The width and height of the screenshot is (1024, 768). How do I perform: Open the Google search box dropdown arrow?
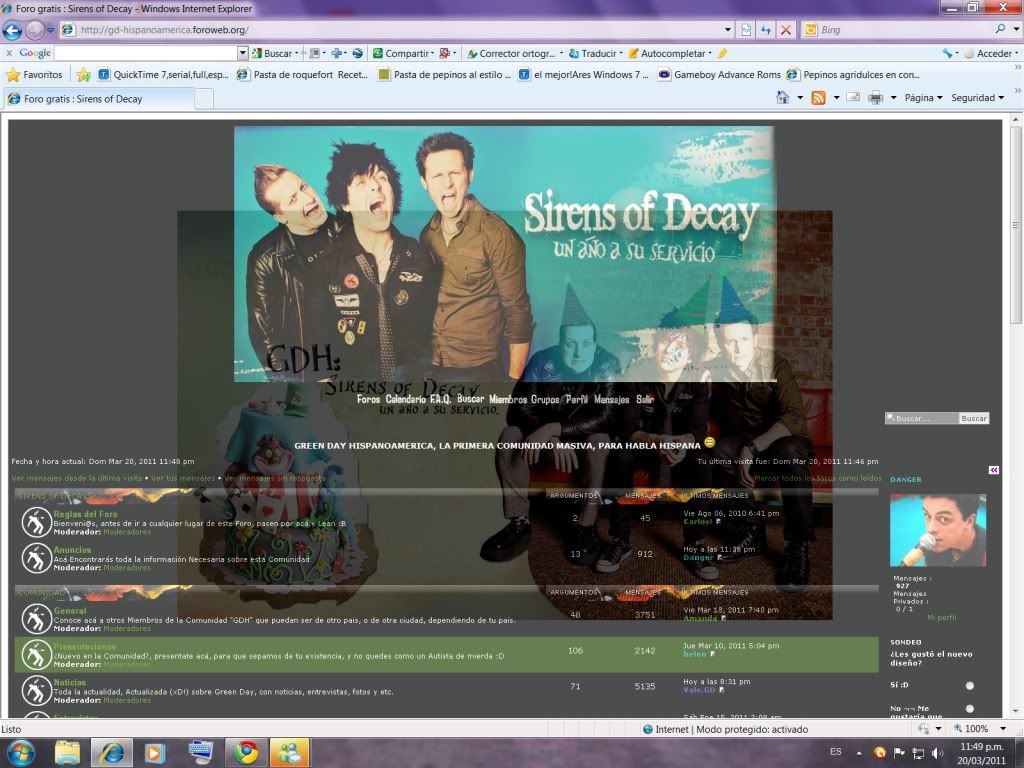[x=243, y=53]
